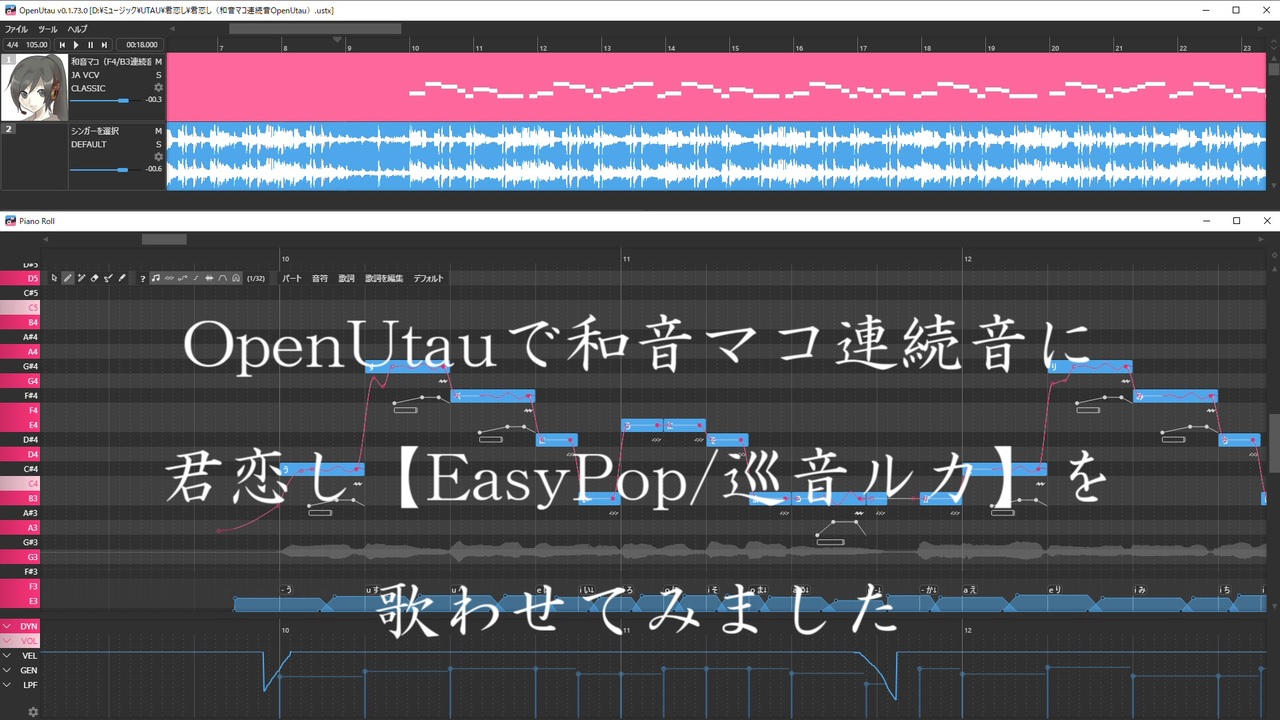The width and height of the screenshot is (1280, 720).
Task: Start playback with the play button
Action: tap(76, 45)
